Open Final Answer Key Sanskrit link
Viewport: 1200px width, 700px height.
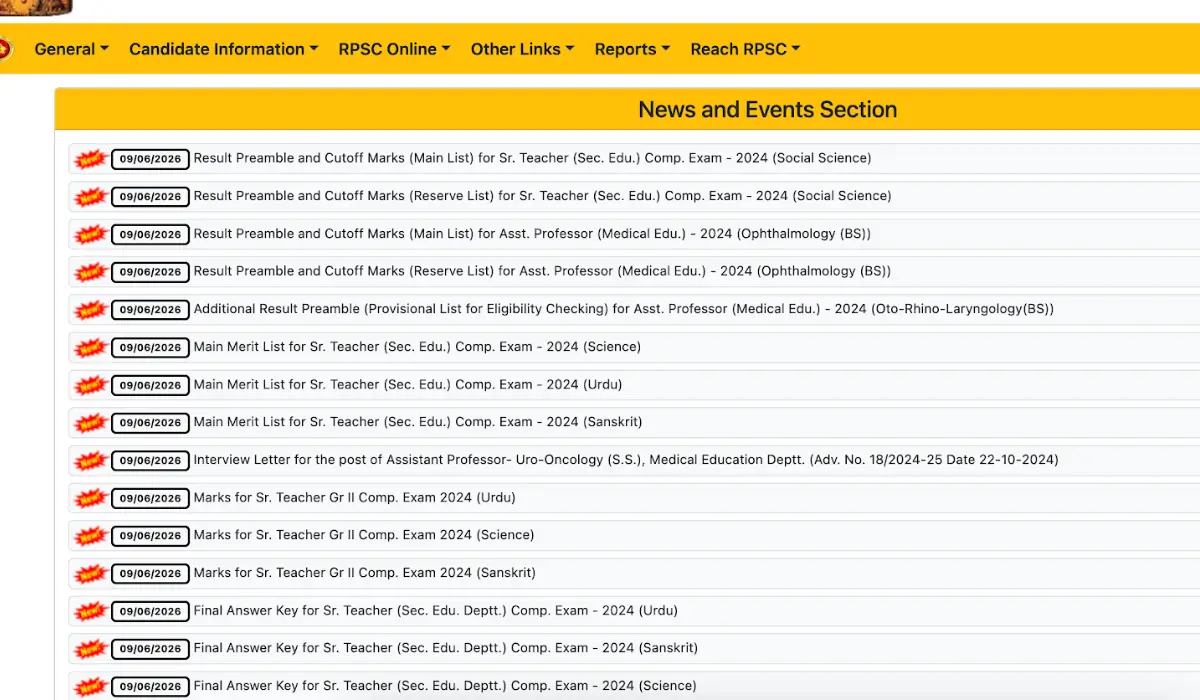445,648
